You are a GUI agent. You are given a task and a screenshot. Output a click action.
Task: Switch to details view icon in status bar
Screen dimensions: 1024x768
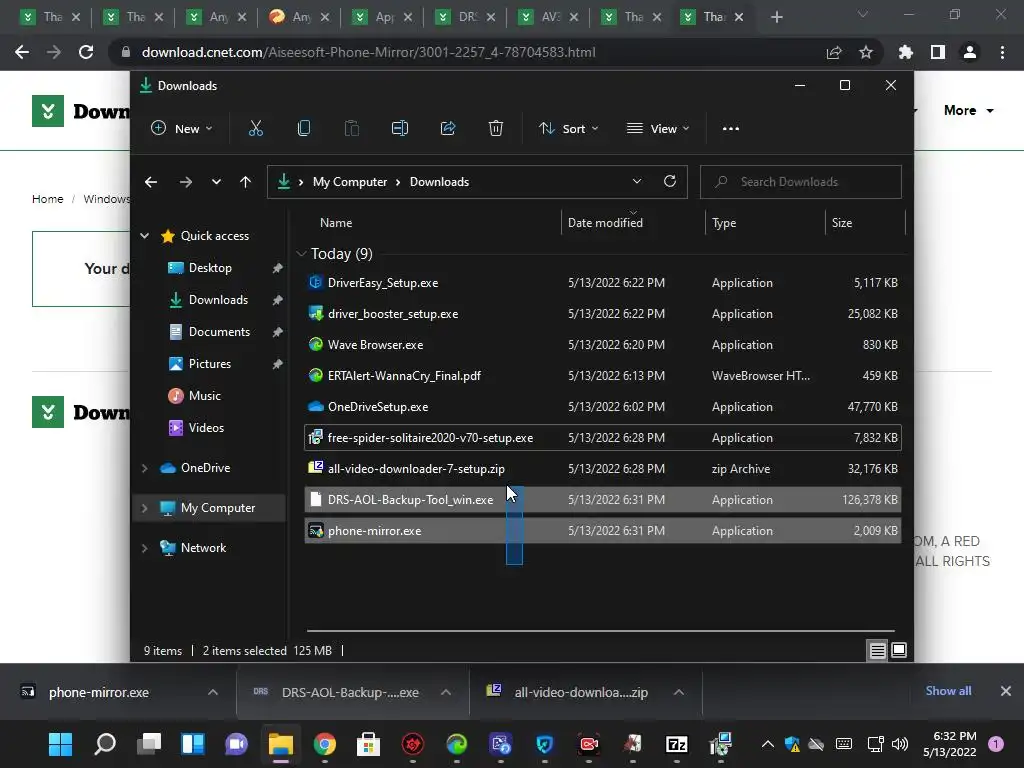pyautogui.click(x=877, y=650)
